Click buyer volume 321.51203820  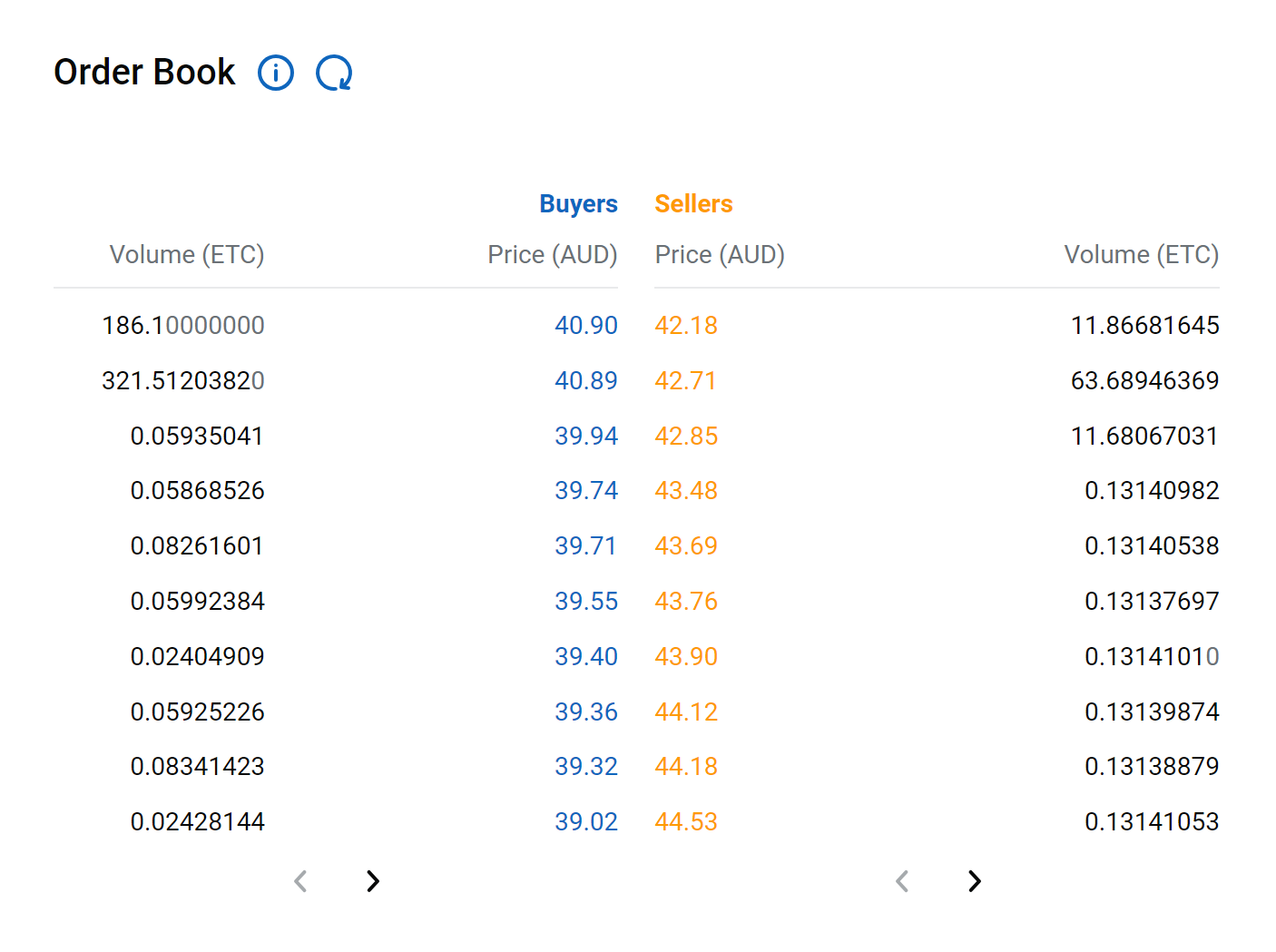coord(183,380)
